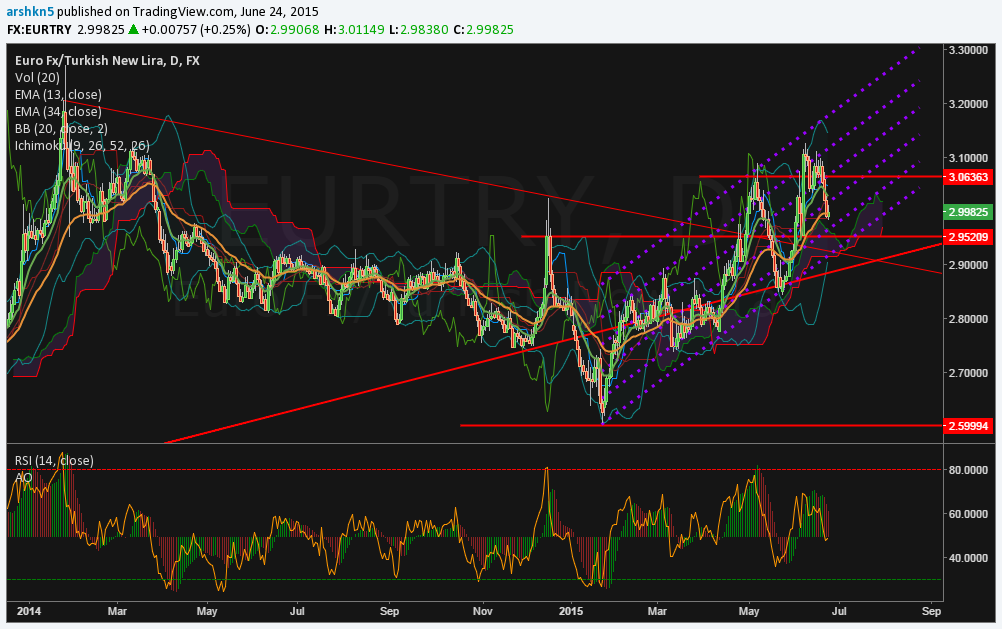The width and height of the screenshot is (1002, 629).
Task: Click the AO indicator label in lower pane
Action: point(23,477)
